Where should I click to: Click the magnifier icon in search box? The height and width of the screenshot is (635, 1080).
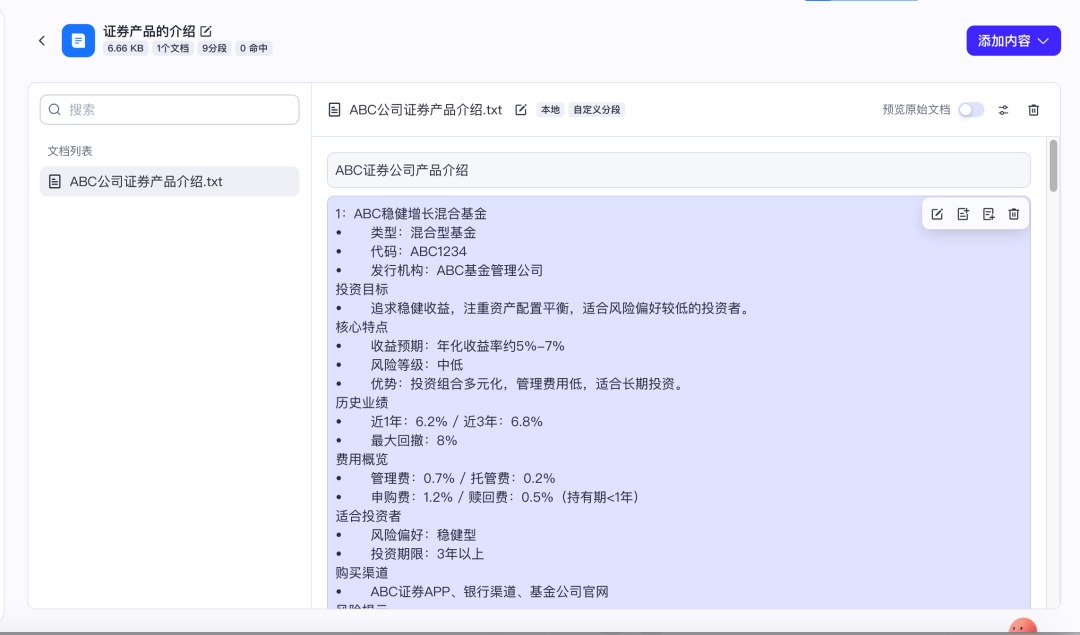(54, 110)
